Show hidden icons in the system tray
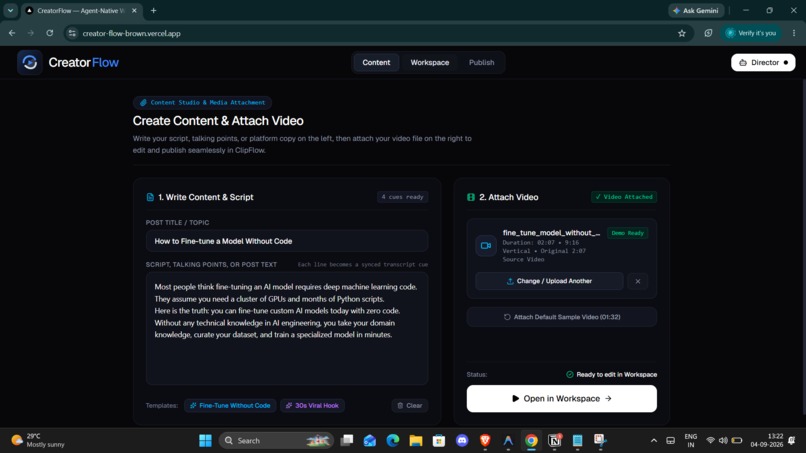 [x=653, y=441]
